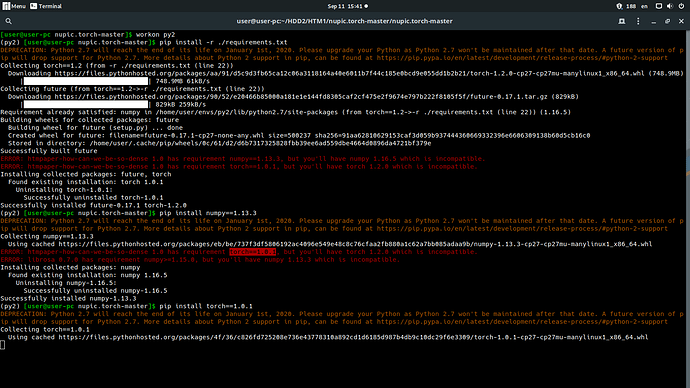Click the librosa 0.7.0 error line
The width and height of the screenshot is (690, 388).
click(x=200, y=260)
